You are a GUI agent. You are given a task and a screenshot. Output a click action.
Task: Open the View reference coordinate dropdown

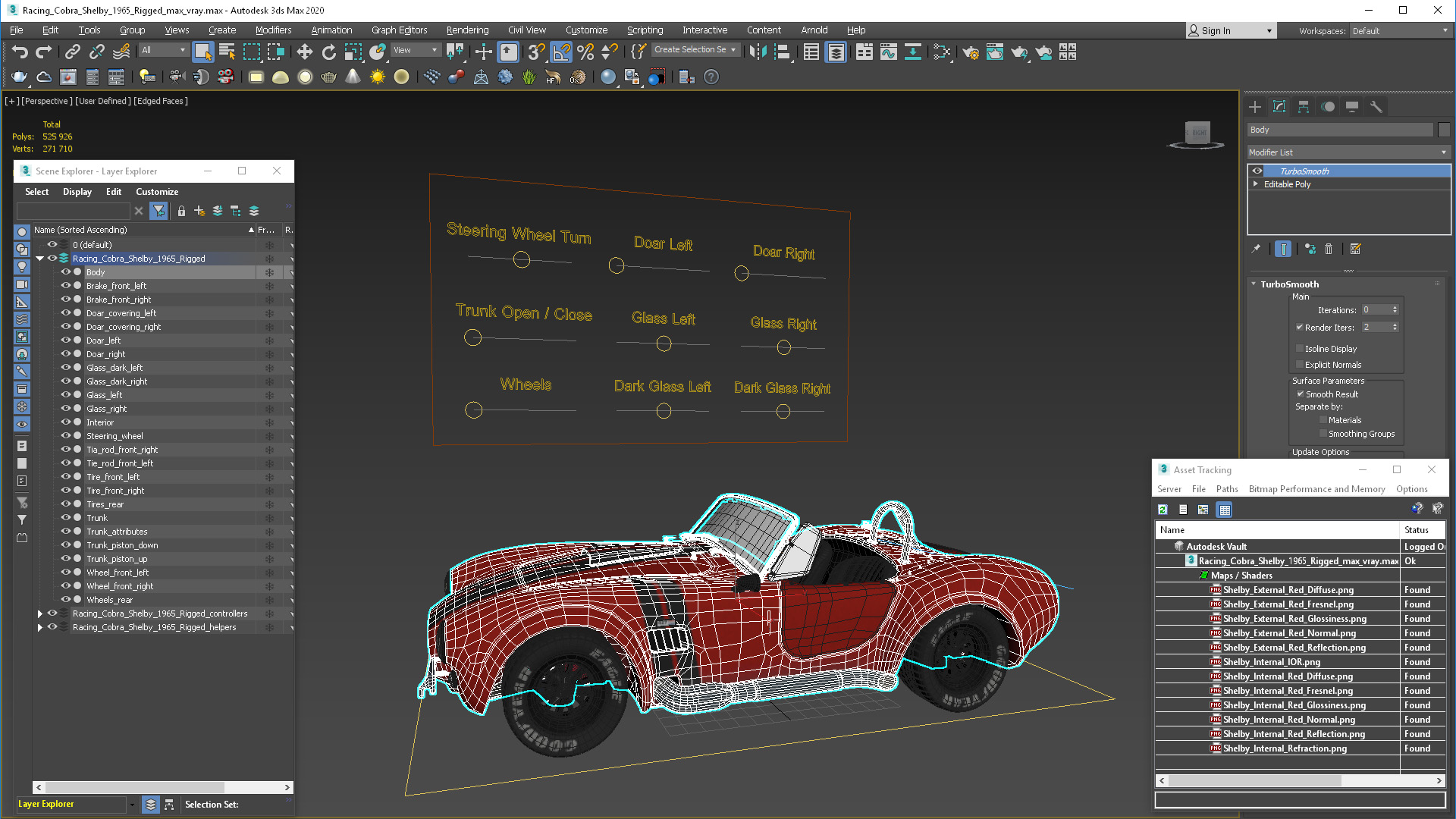point(416,50)
